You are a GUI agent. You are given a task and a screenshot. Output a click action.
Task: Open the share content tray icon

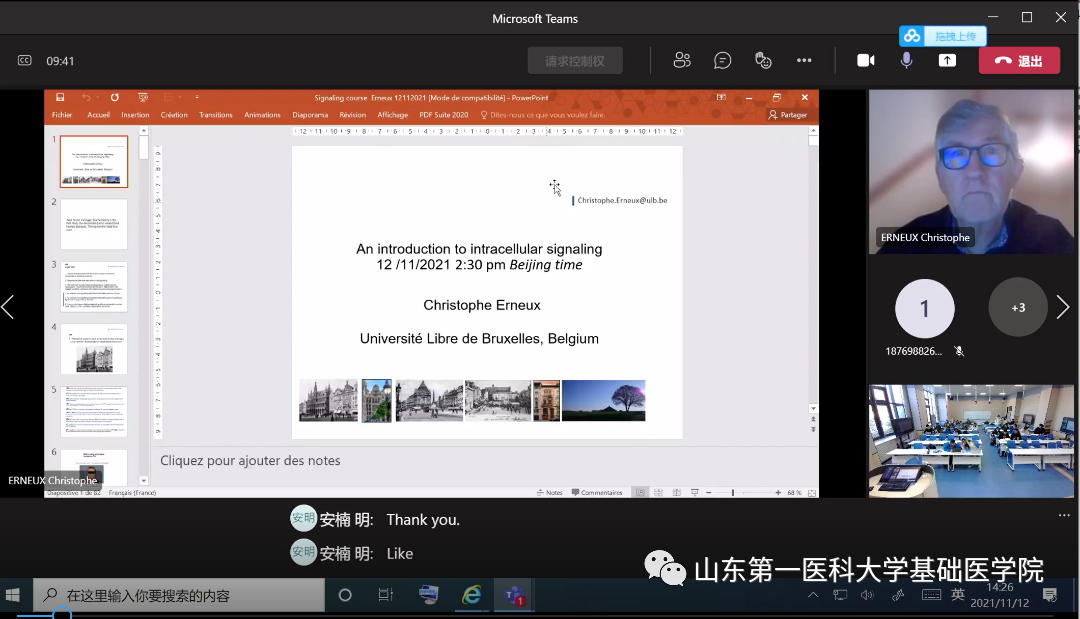tap(947, 60)
